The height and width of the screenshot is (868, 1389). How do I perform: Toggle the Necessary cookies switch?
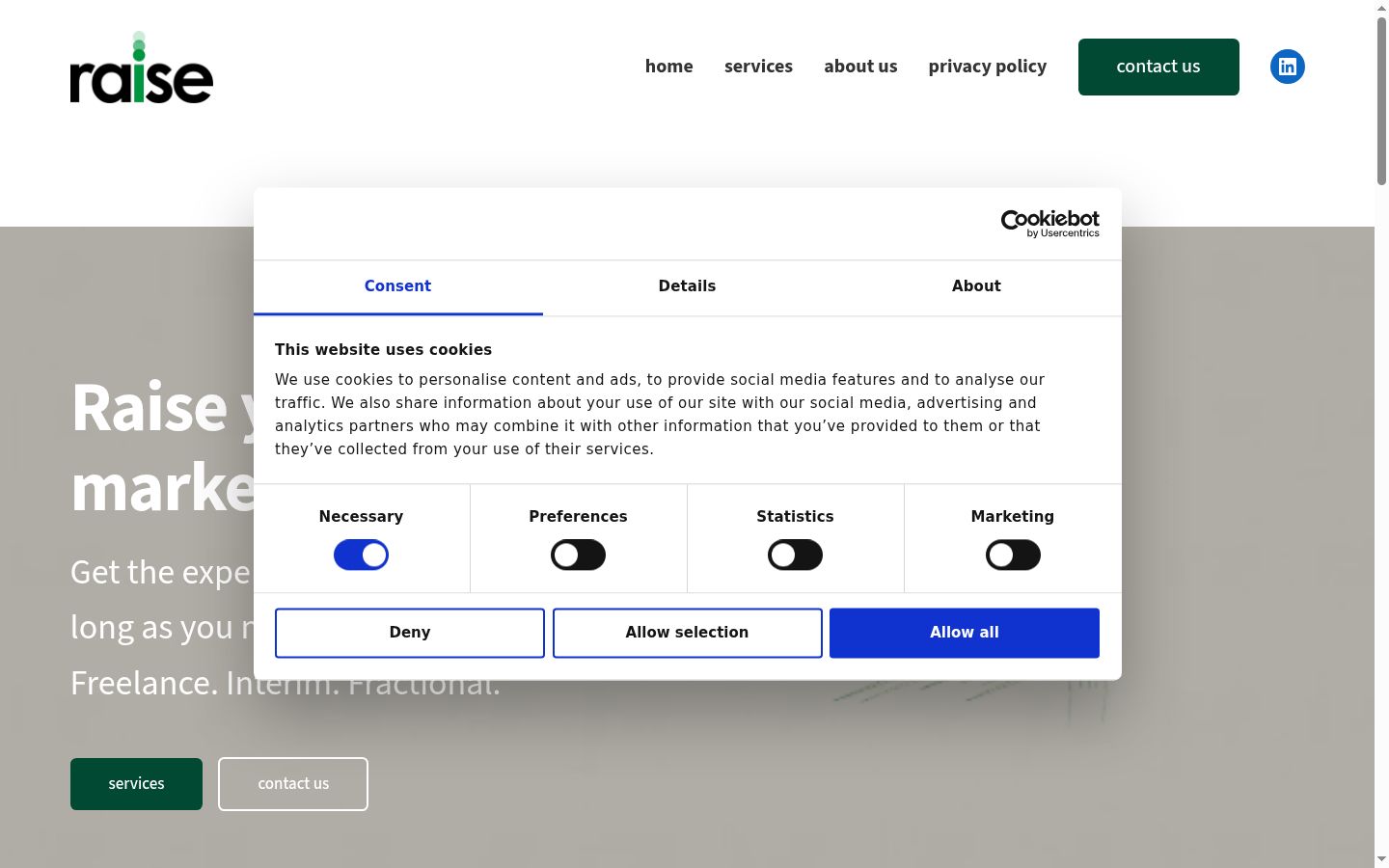point(361,555)
